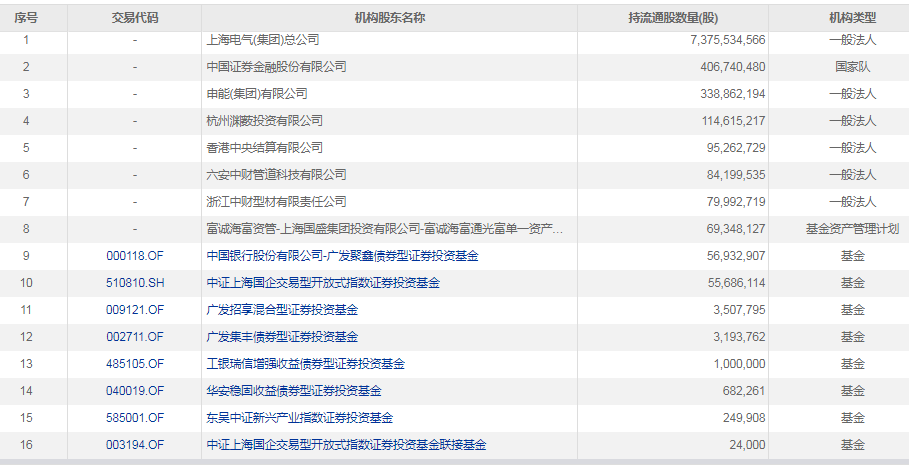Click share count 3,193,762
Image resolution: width=909 pixels, height=466 pixels.
coord(739,337)
